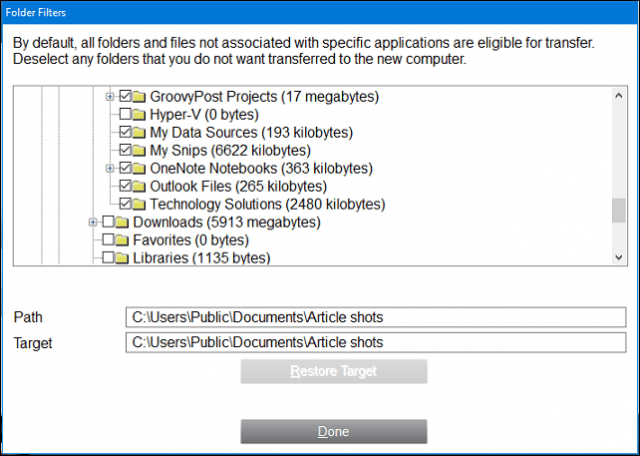
Task: Uncheck the My Snips folder checkbox
Action: 125,151
